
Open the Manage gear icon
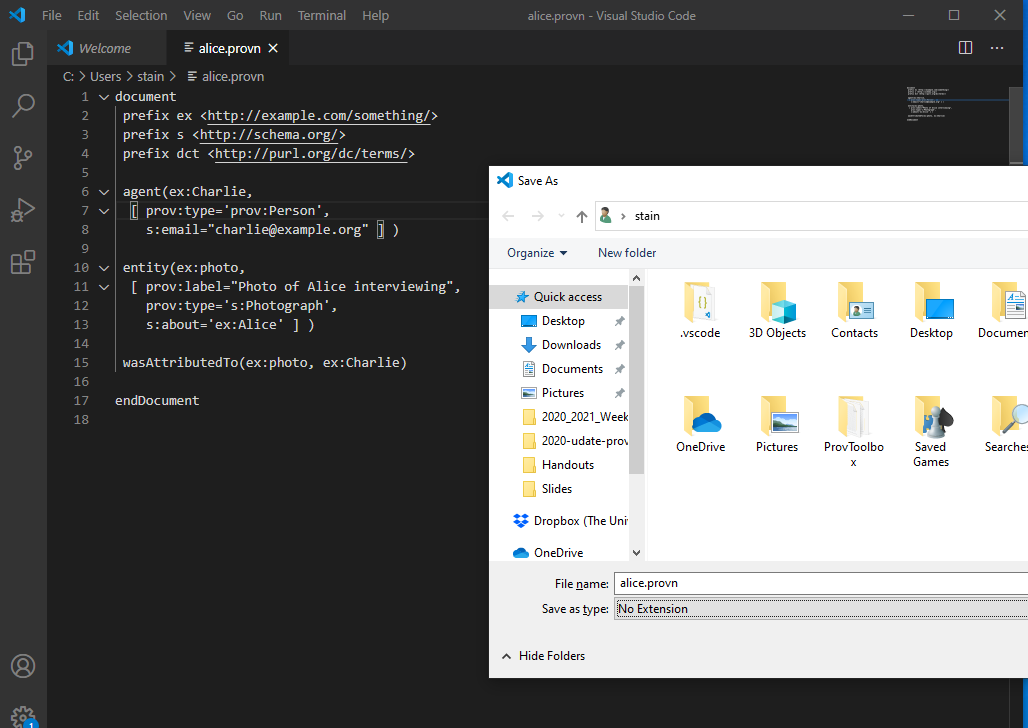23,716
